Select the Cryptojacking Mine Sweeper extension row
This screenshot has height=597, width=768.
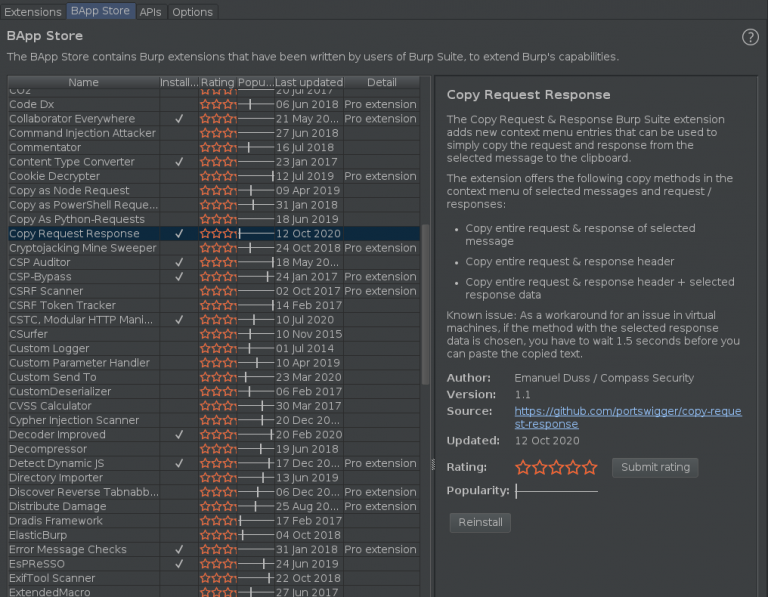pos(83,248)
